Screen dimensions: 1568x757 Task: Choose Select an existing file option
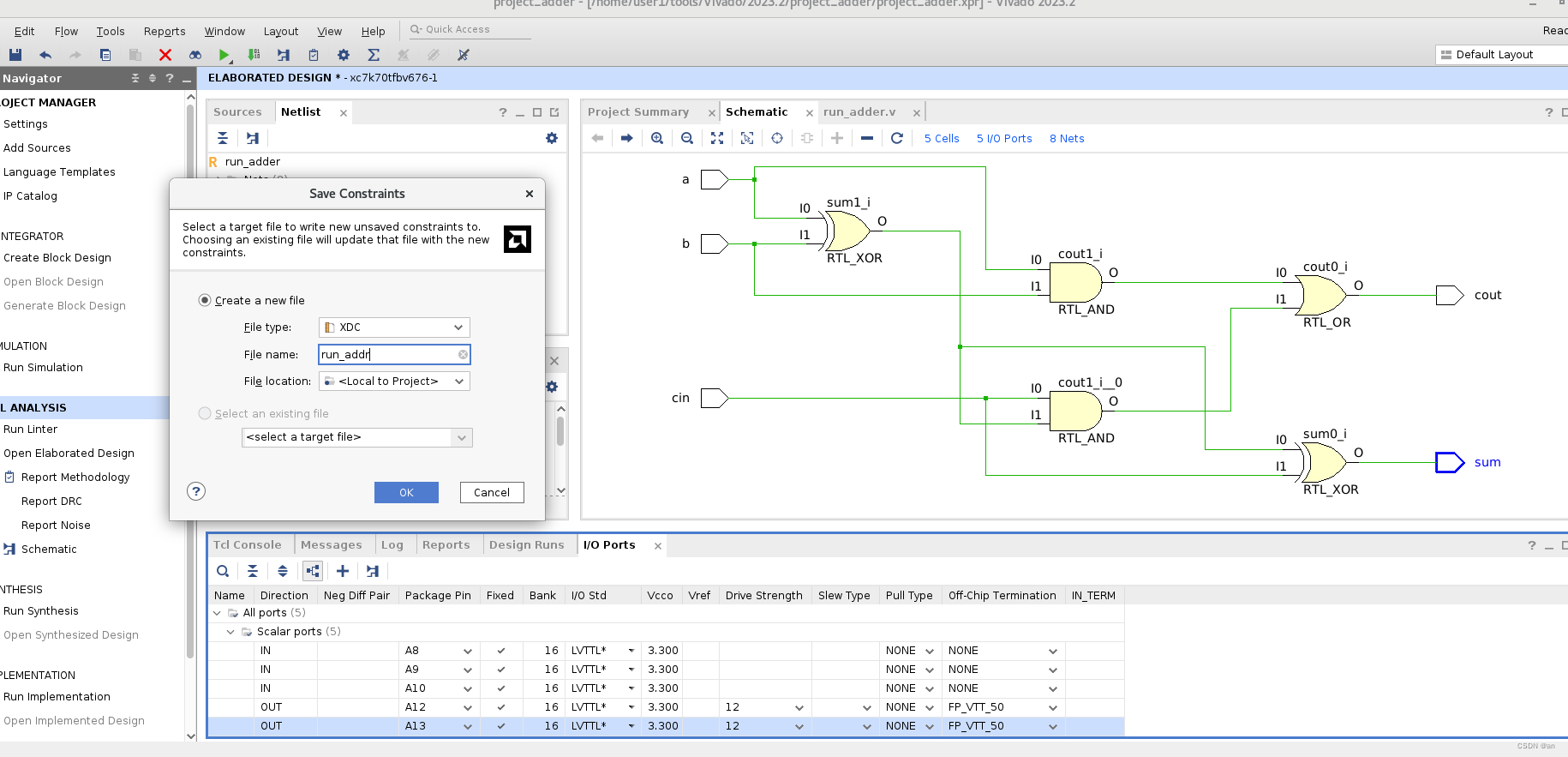coord(205,413)
